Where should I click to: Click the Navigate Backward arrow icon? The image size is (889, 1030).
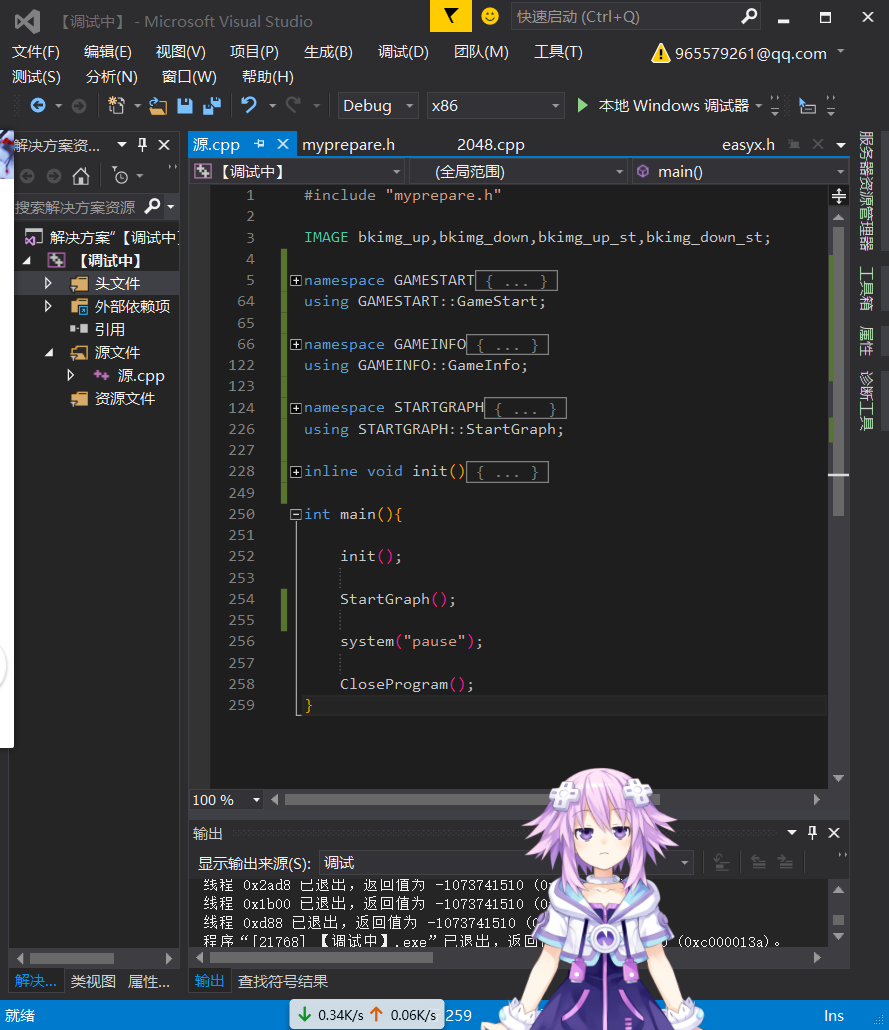click(x=38, y=106)
